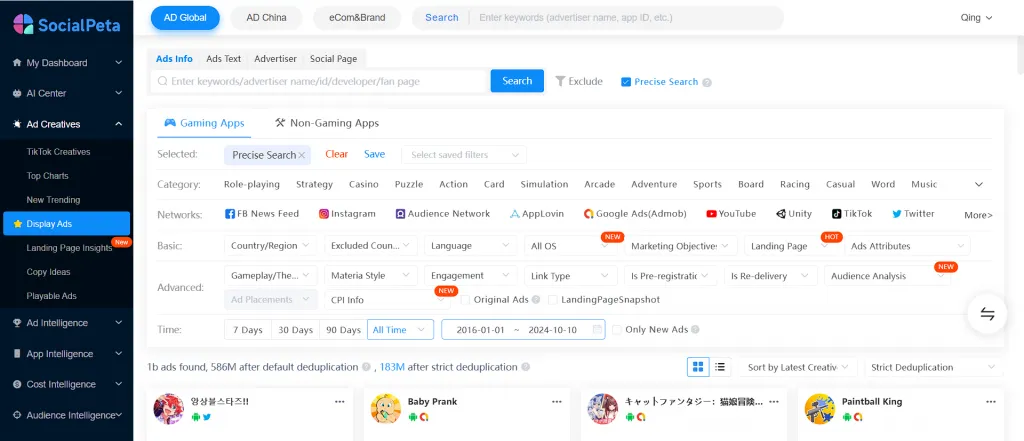1024x441 pixels.
Task: Click the grid view icon
Action: click(699, 367)
